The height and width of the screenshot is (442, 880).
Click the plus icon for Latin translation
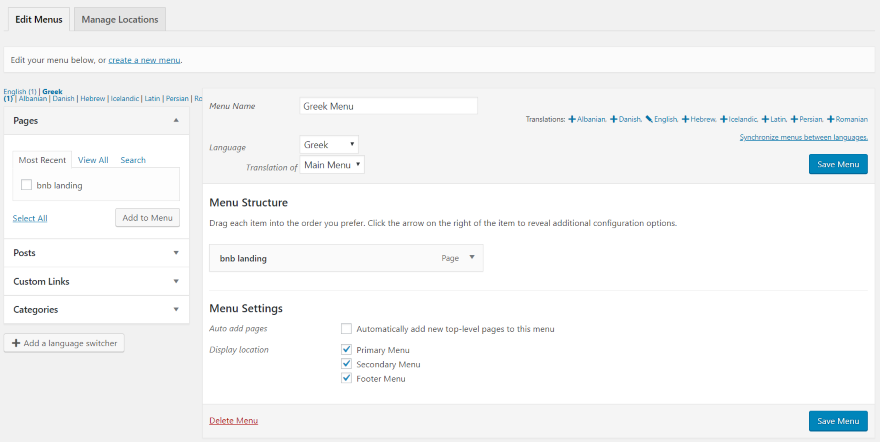[x=765, y=119]
